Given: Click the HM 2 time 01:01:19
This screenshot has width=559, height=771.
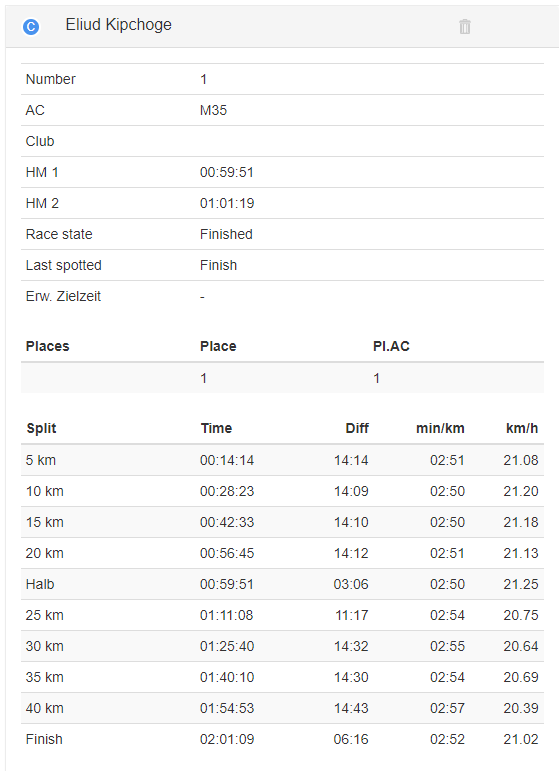Looking at the screenshot, I should (x=227, y=203).
